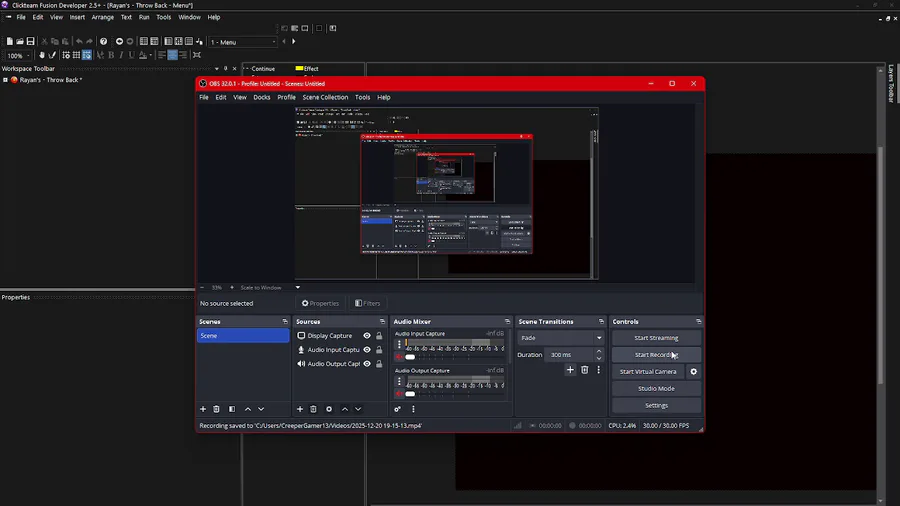Toggle Display Capture visibility eye

(x=367, y=336)
